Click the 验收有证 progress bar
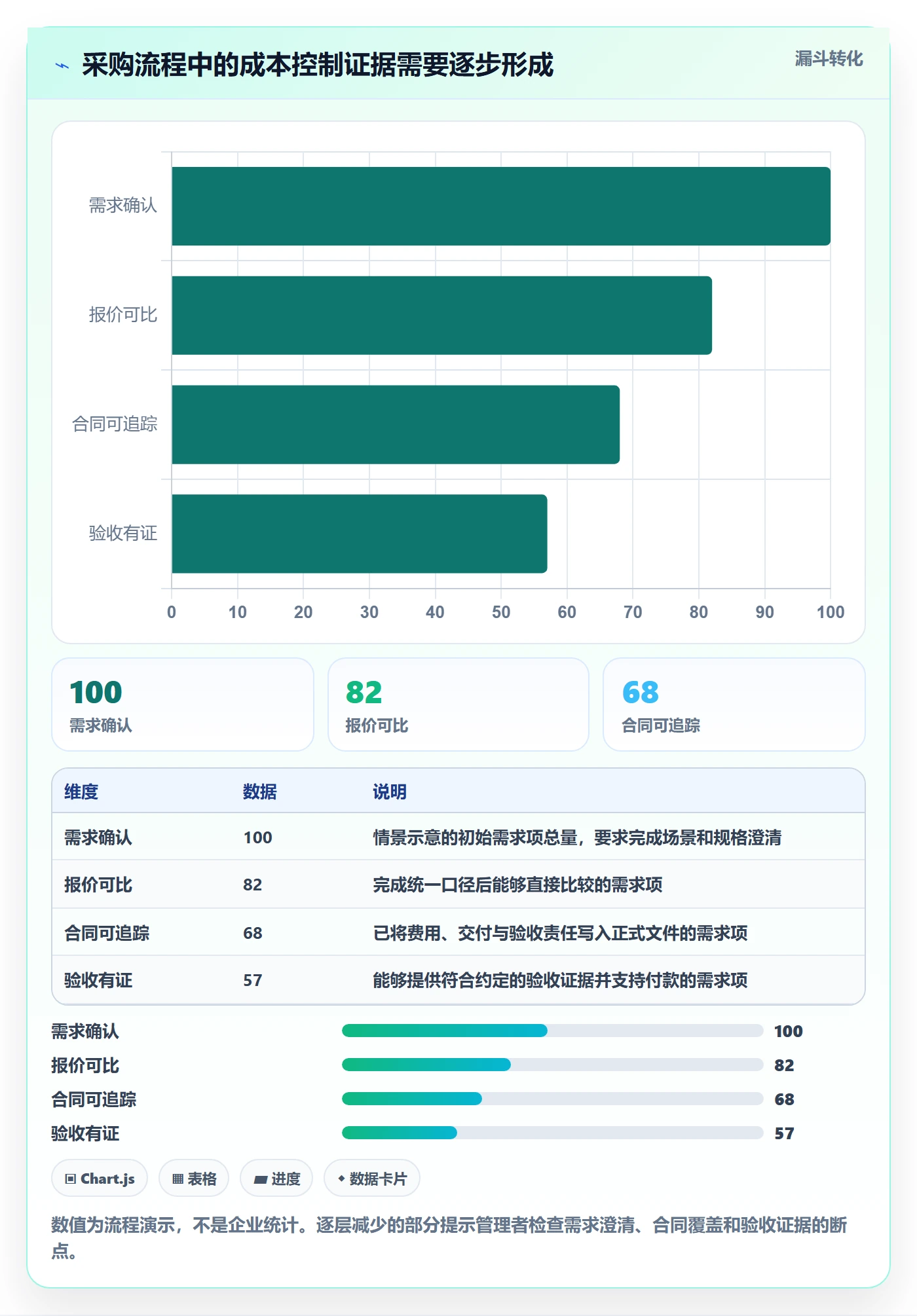917x1316 pixels. (x=552, y=1133)
